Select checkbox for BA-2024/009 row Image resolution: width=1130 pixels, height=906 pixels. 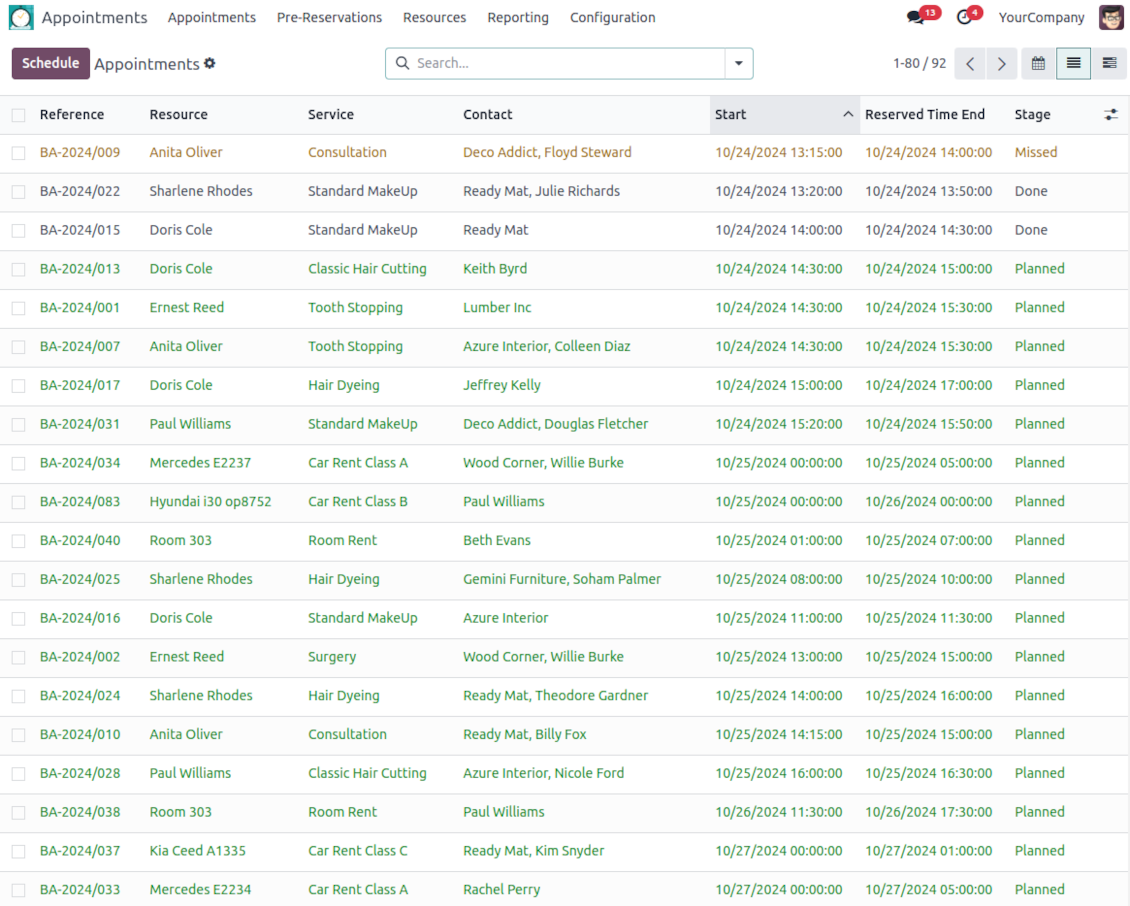[x=18, y=153]
